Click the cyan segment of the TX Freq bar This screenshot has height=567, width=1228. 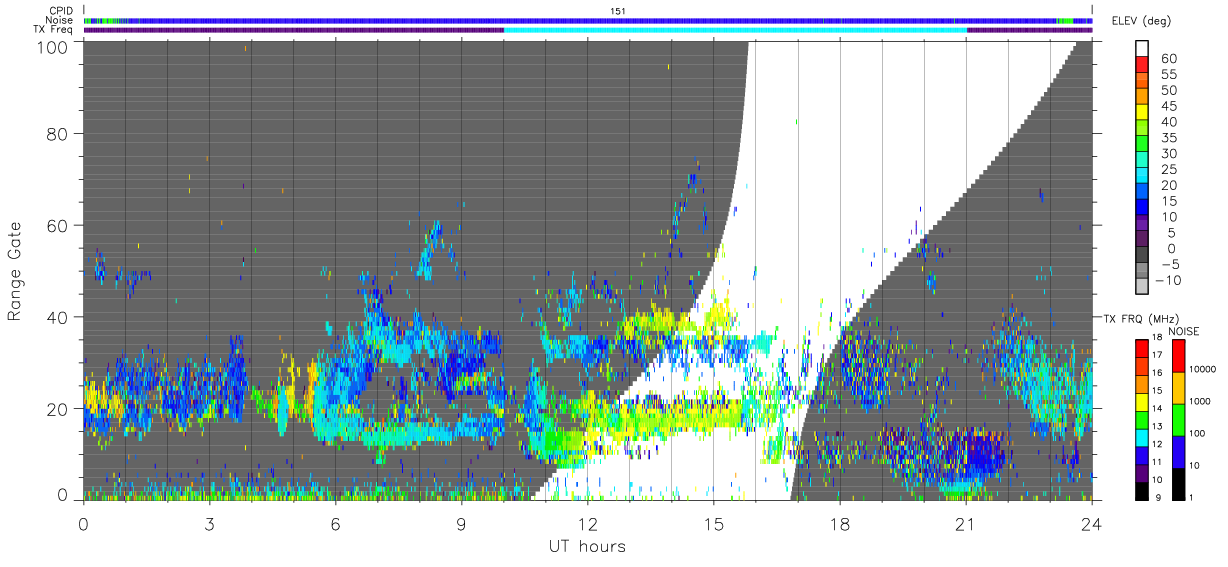click(x=735, y=30)
